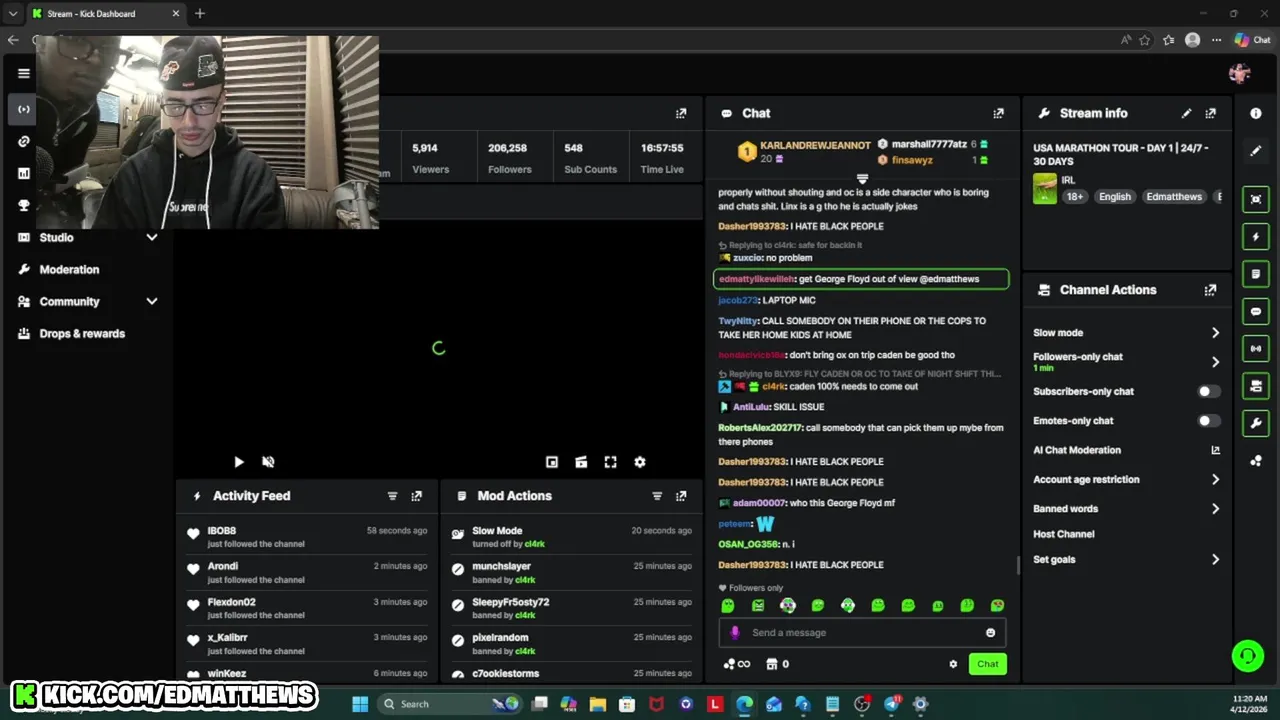This screenshot has width=1280, height=720.
Task: Go to Moderation in the sidebar
Action: point(69,270)
